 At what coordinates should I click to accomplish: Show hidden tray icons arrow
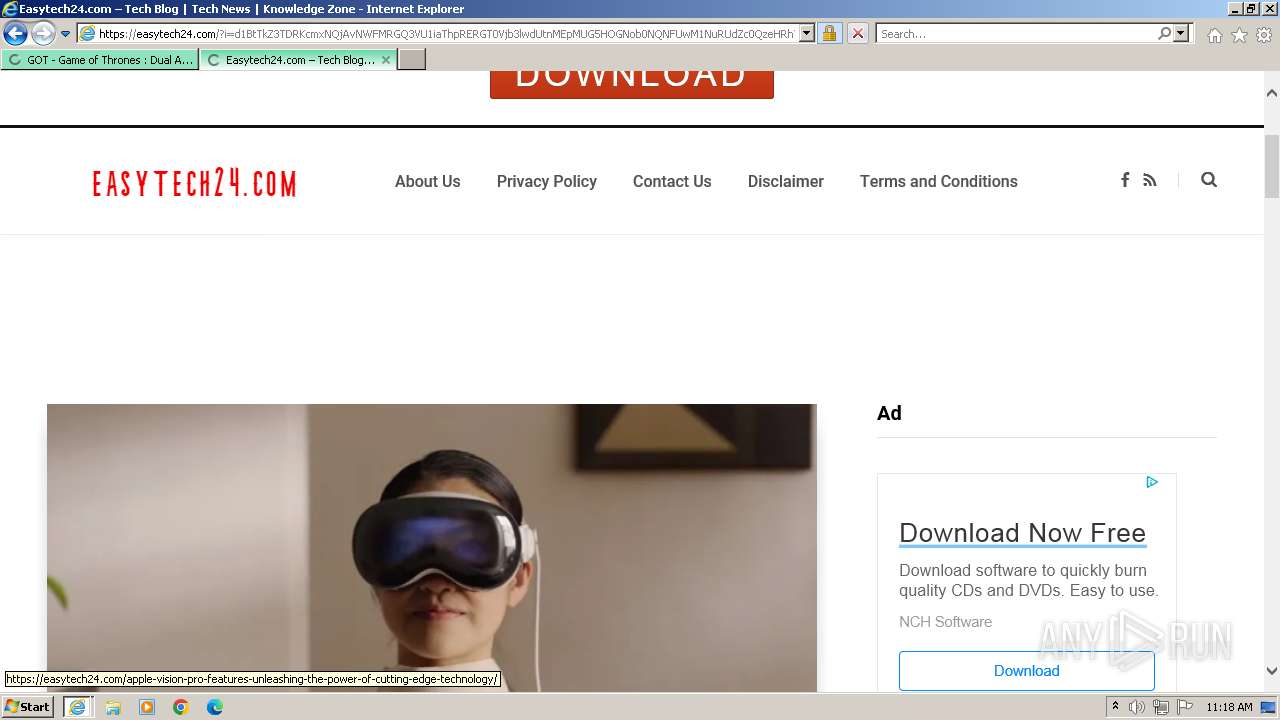(1115, 707)
